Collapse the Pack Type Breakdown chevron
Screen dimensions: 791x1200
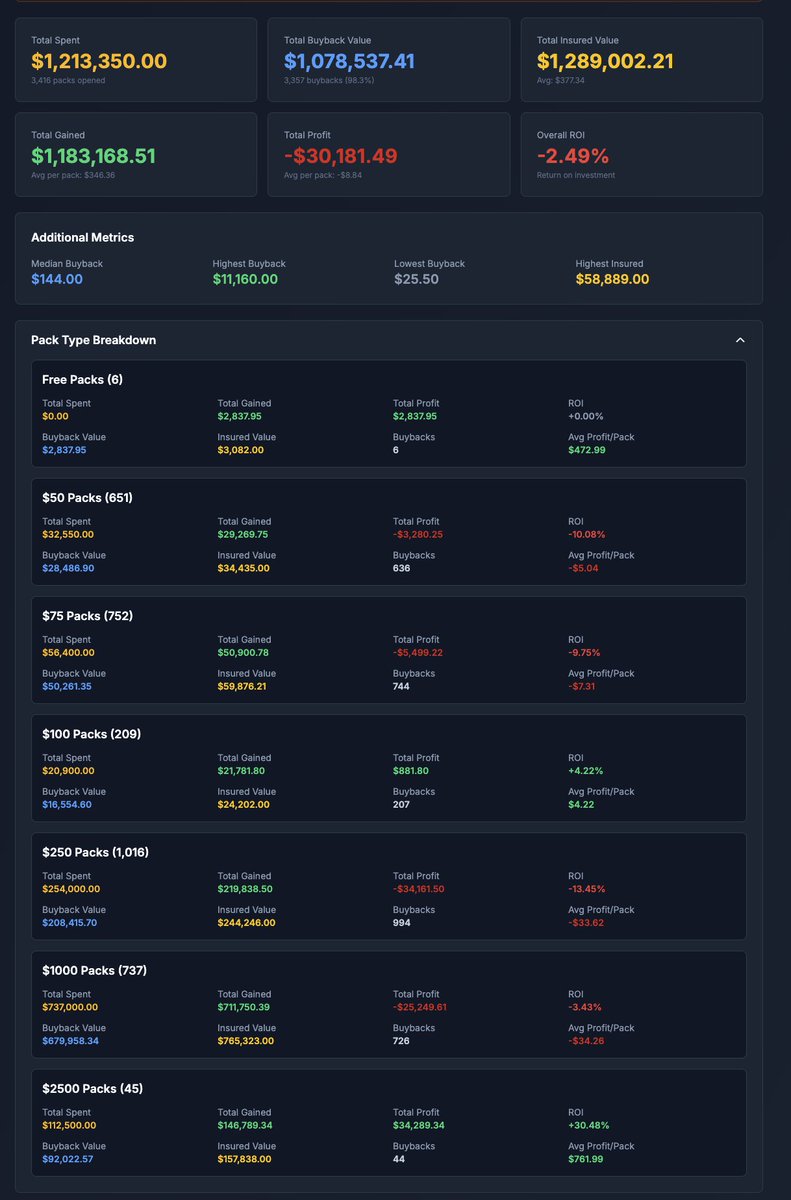point(740,340)
